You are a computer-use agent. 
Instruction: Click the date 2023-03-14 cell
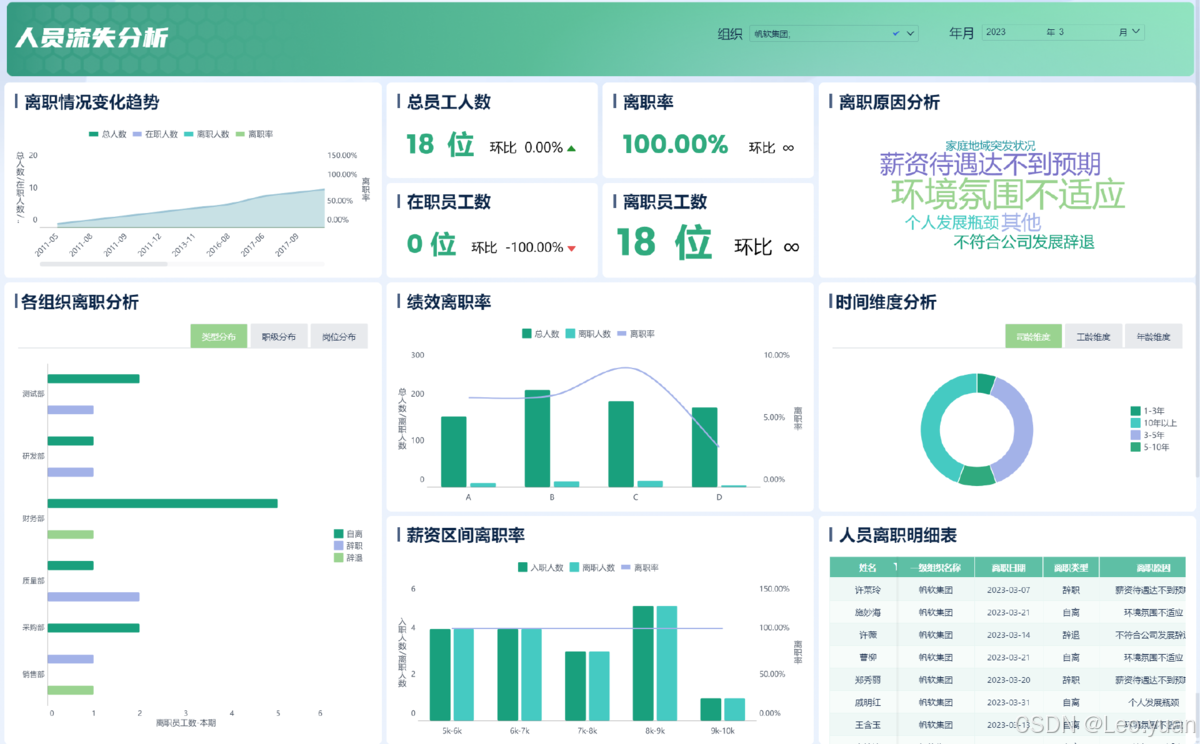pos(1009,635)
